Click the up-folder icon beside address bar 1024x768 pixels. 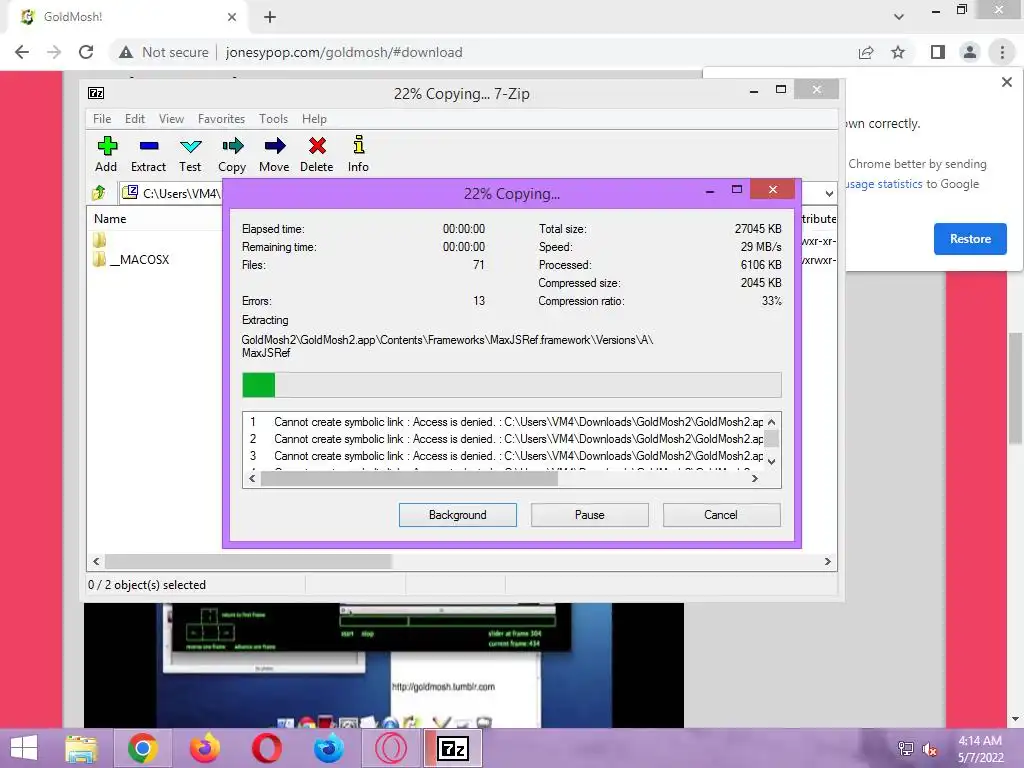point(99,193)
